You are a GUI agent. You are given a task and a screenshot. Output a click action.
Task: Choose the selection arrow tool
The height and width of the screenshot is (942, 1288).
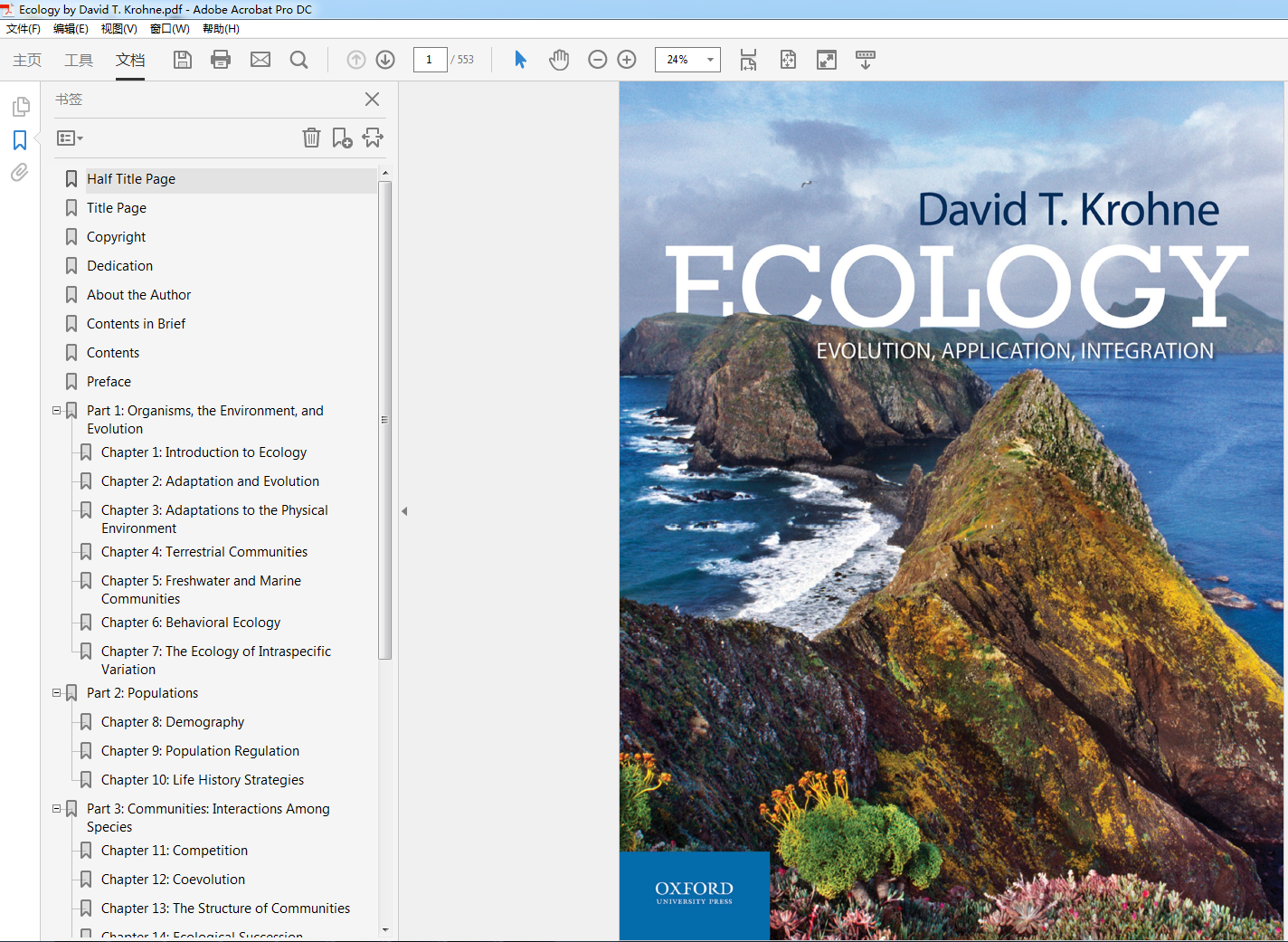(520, 60)
